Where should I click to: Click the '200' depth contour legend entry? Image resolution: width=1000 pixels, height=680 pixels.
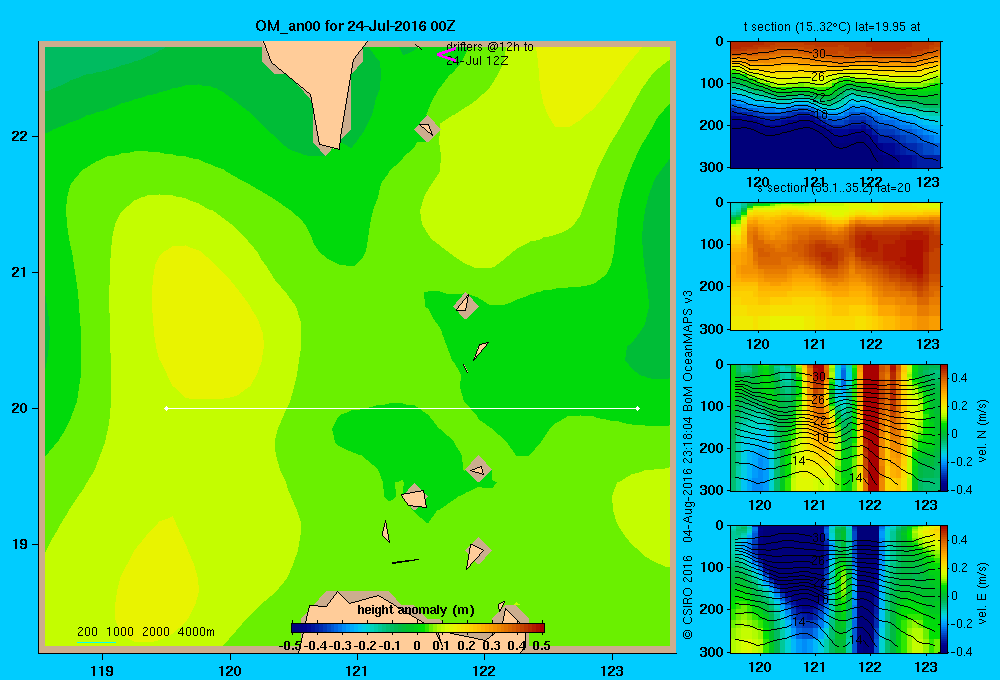click(87, 632)
